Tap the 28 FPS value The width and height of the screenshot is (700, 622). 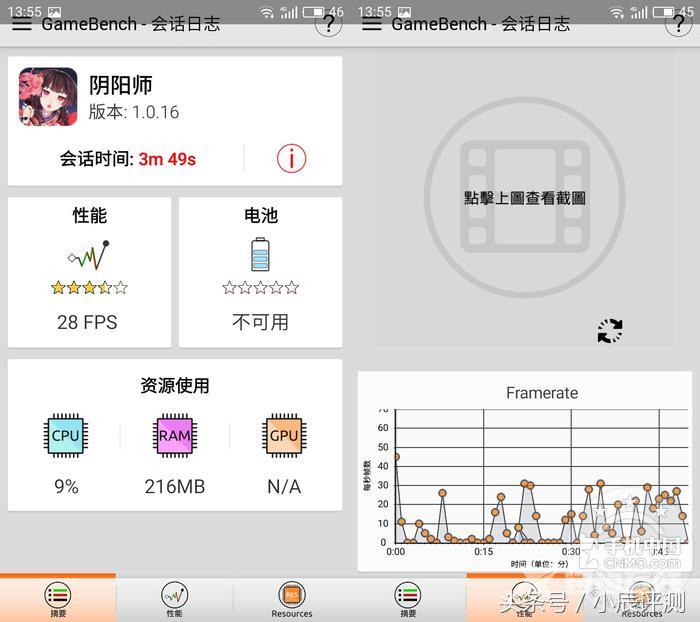[88, 322]
